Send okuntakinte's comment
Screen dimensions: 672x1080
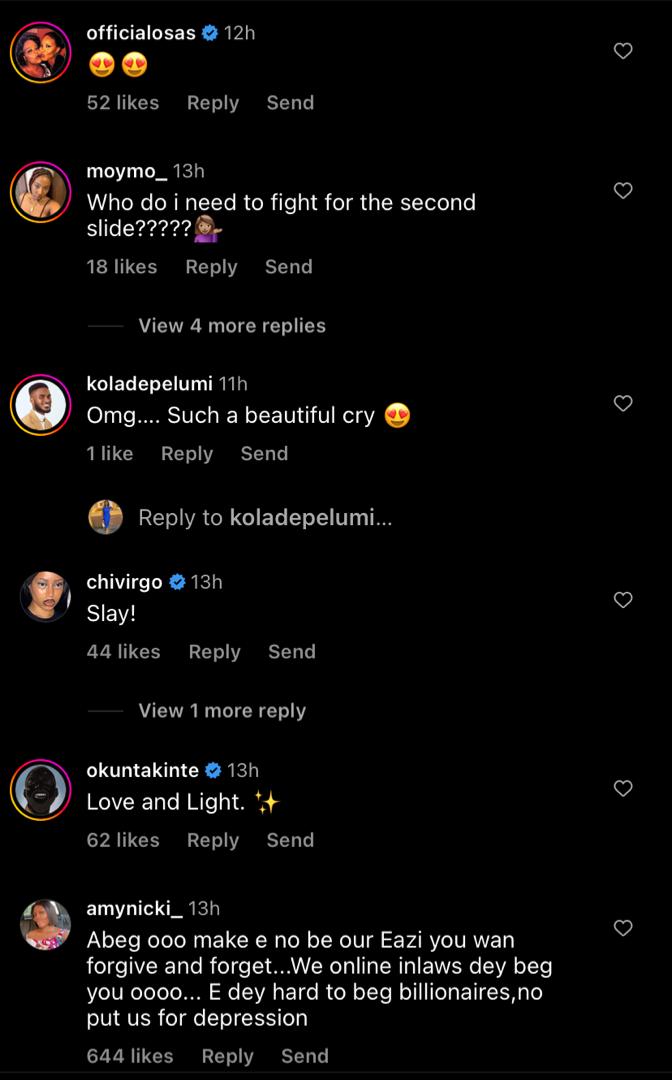pos(290,840)
